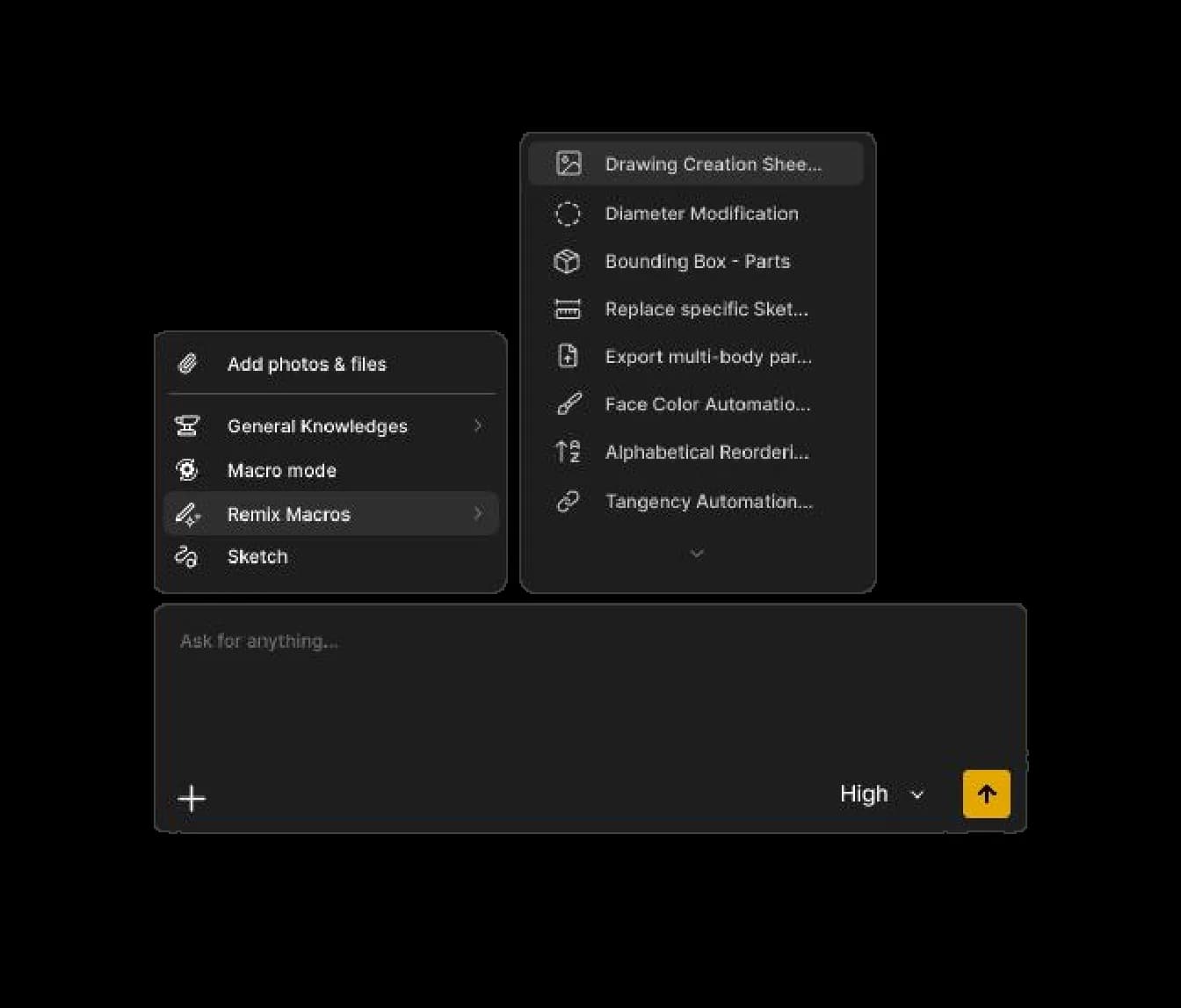Click the link icon for Tangency Automation
This screenshot has height=1008, width=1181.
(x=568, y=501)
